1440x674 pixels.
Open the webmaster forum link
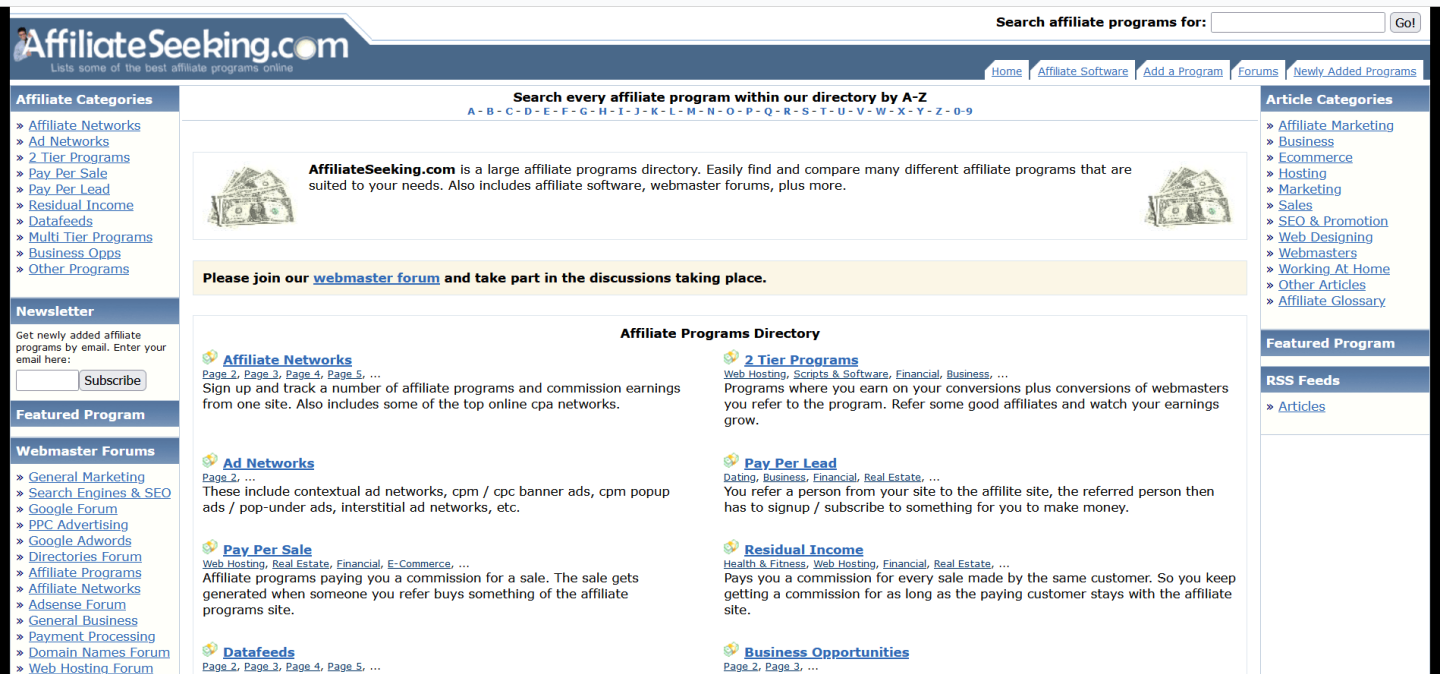pyautogui.click(x=376, y=278)
